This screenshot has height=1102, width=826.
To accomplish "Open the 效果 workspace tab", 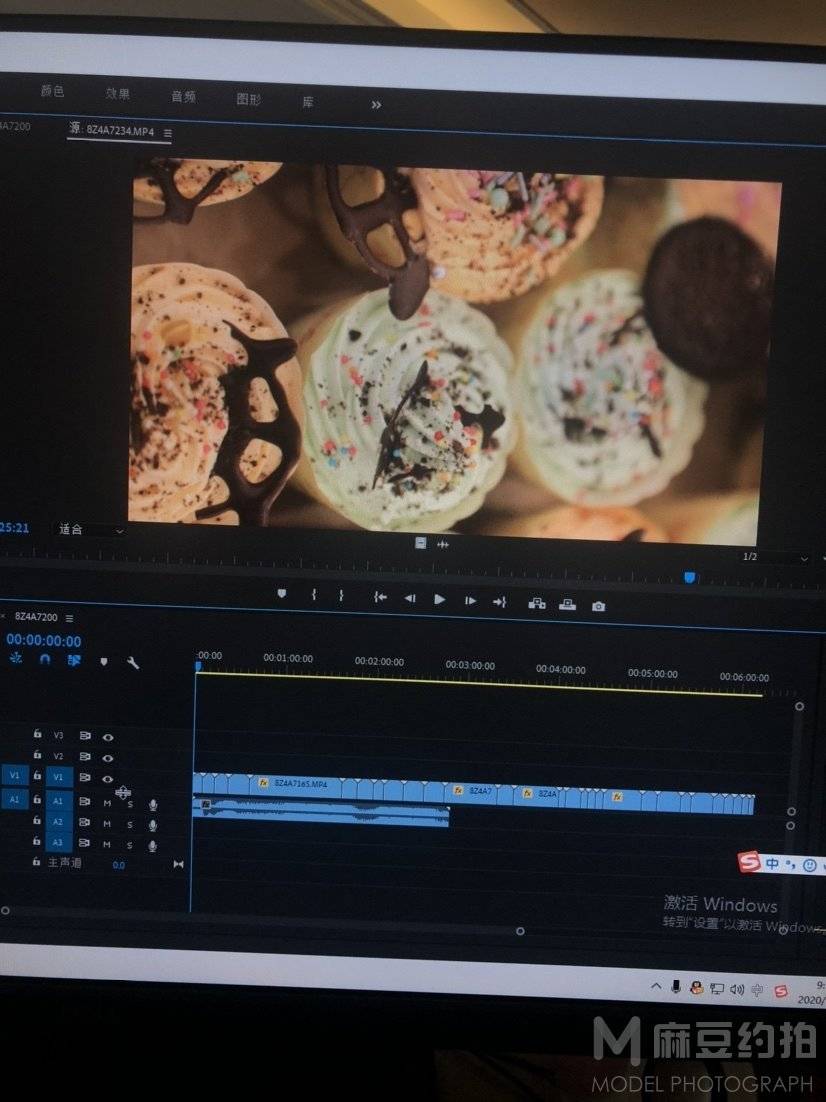I will 117,93.
